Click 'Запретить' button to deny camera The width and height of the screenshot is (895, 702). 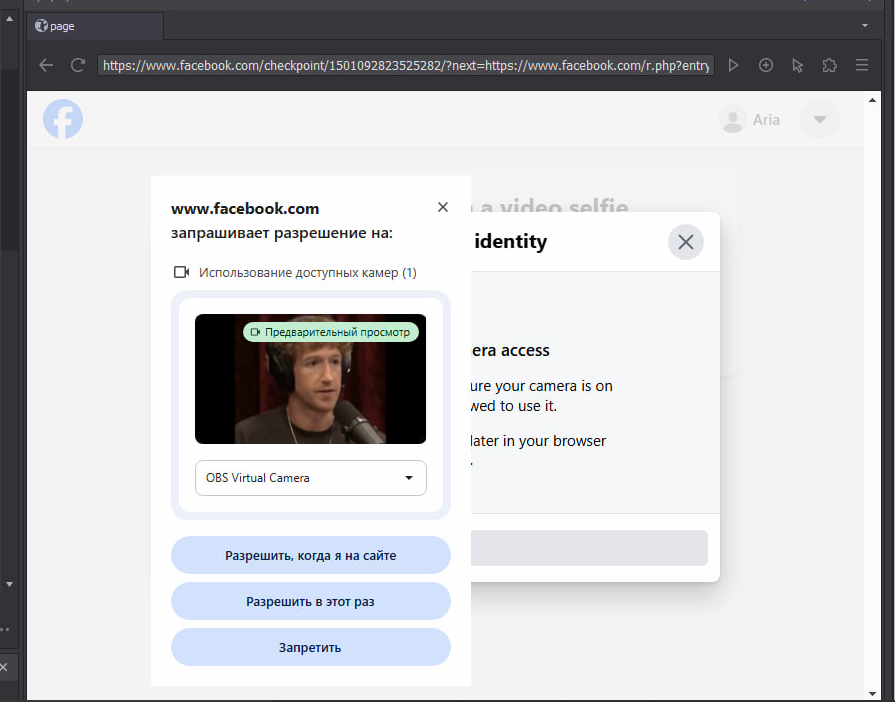coord(311,647)
